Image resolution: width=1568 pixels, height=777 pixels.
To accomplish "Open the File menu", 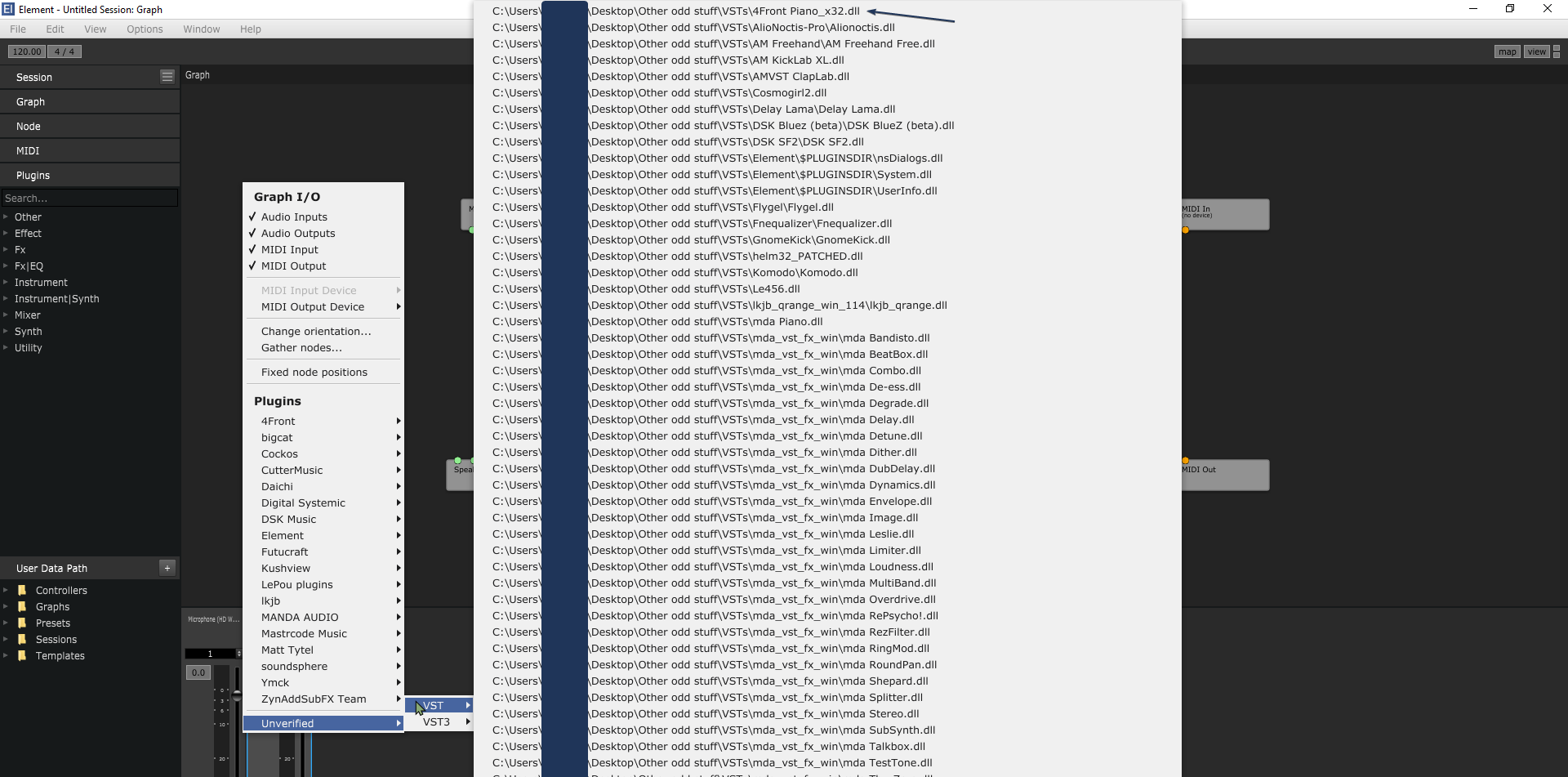I will pyautogui.click(x=18, y=29).
